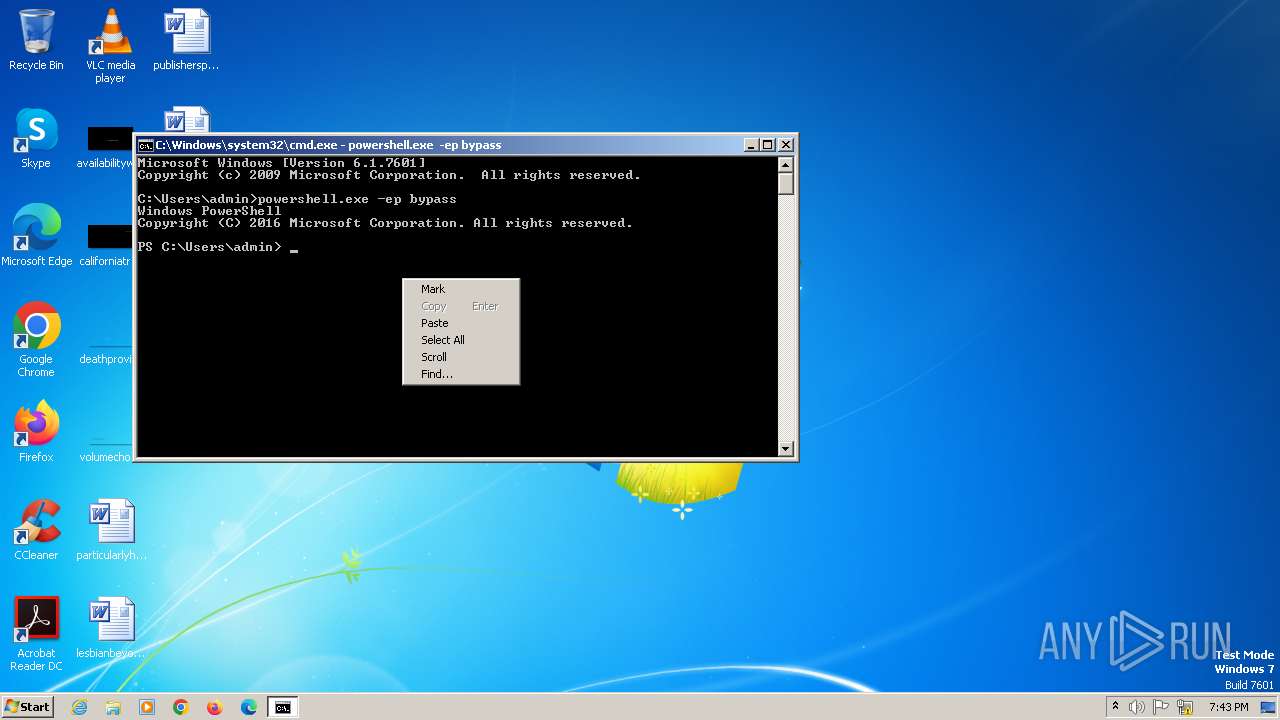Select the particularlyh Word document icon
This screenshot has height=720, width=1280.
click(111, 530)
